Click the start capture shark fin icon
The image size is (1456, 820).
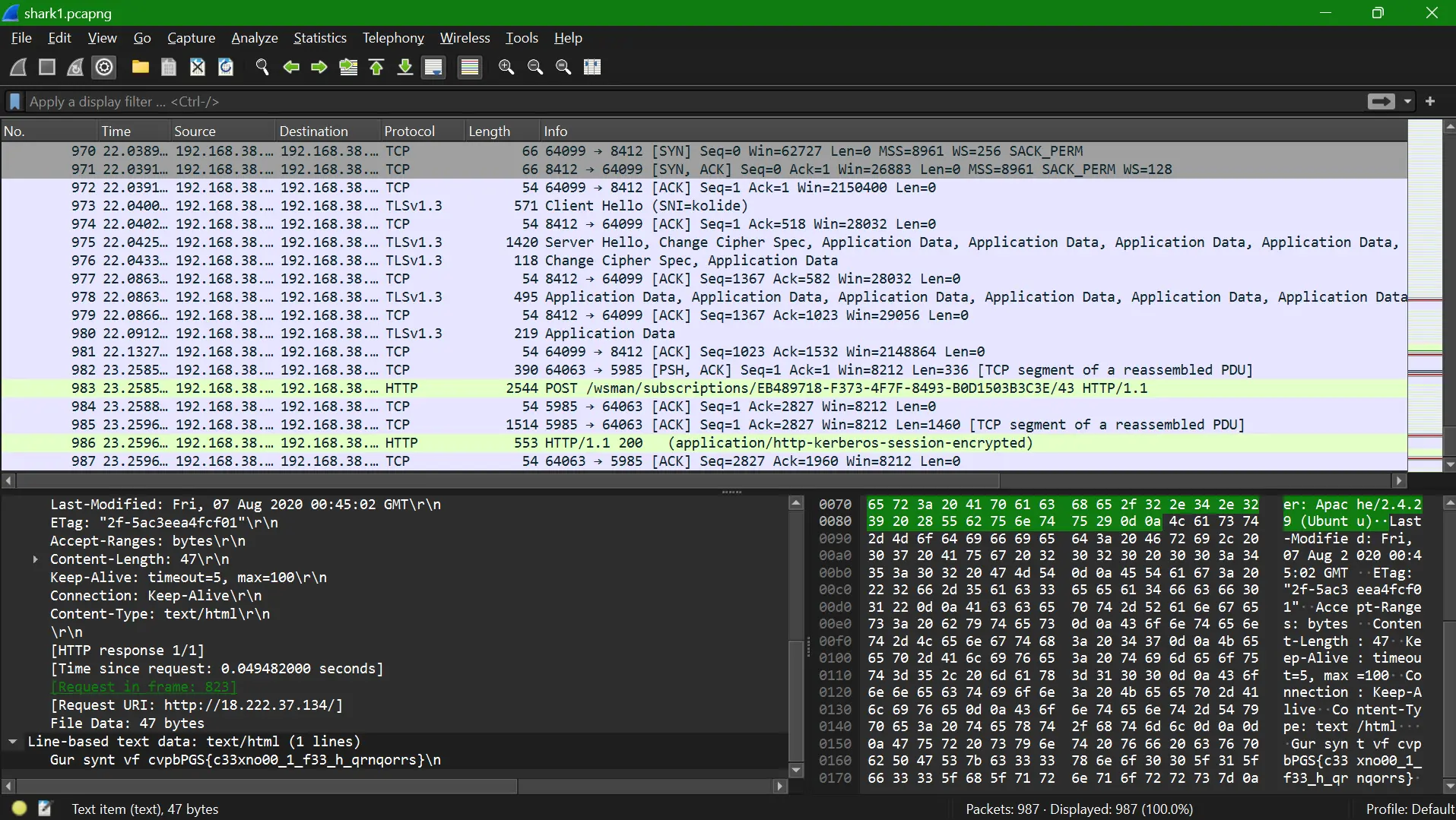point(19,67)
